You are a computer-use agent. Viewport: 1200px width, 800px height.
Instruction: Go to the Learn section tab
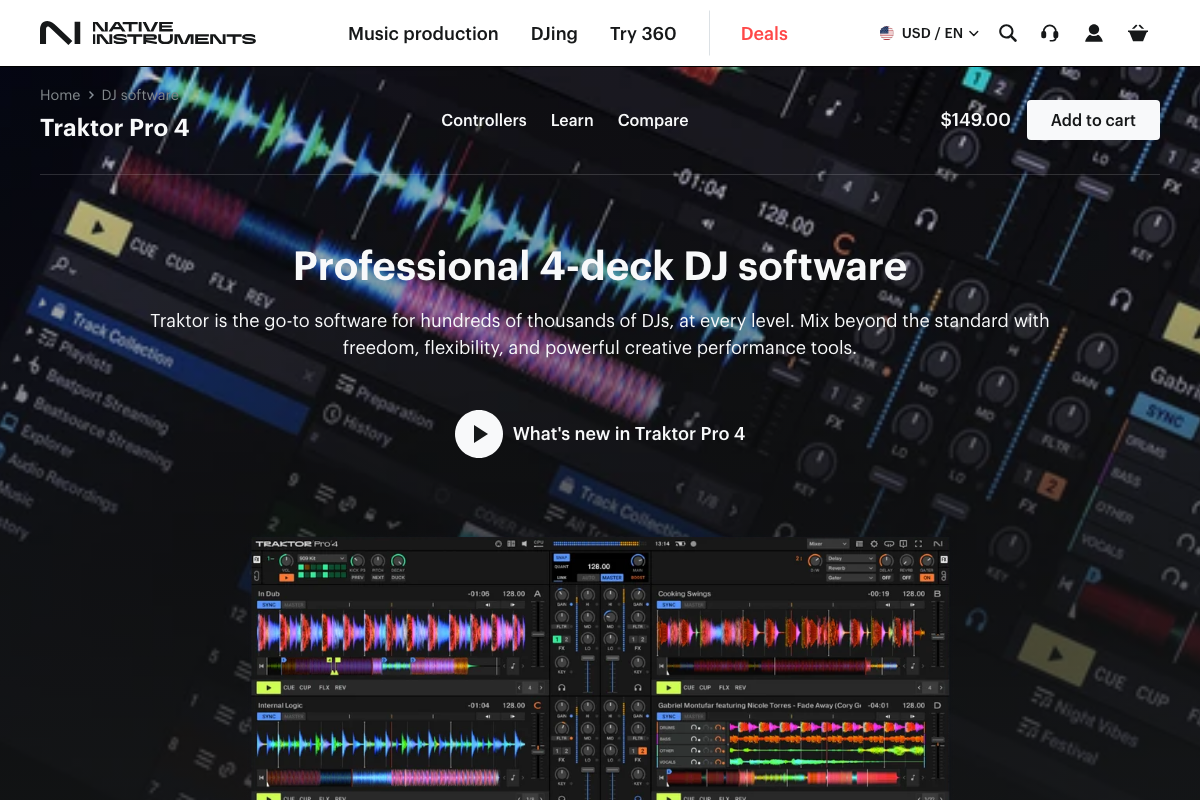(x=572, y=120)
